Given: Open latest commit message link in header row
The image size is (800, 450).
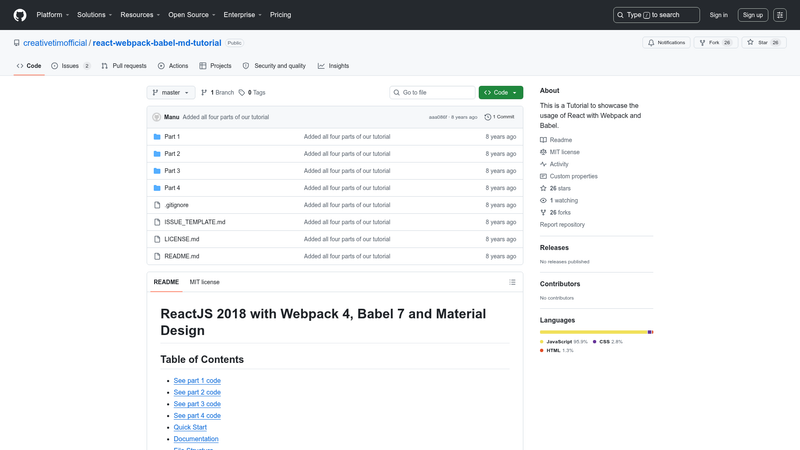Looking at the screenshot, I should [226, 117].
